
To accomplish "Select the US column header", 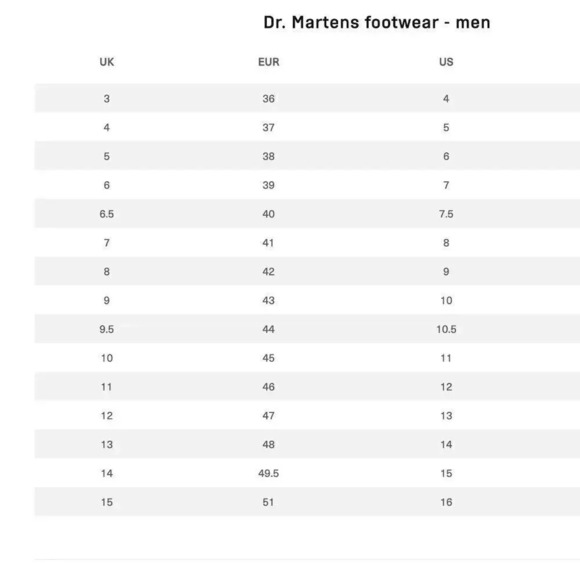I will point(446,62).
